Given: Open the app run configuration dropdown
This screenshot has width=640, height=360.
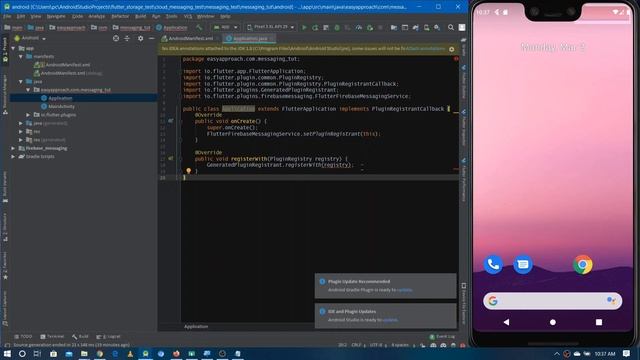Looking at the screenshot, I should pos(225,27).
